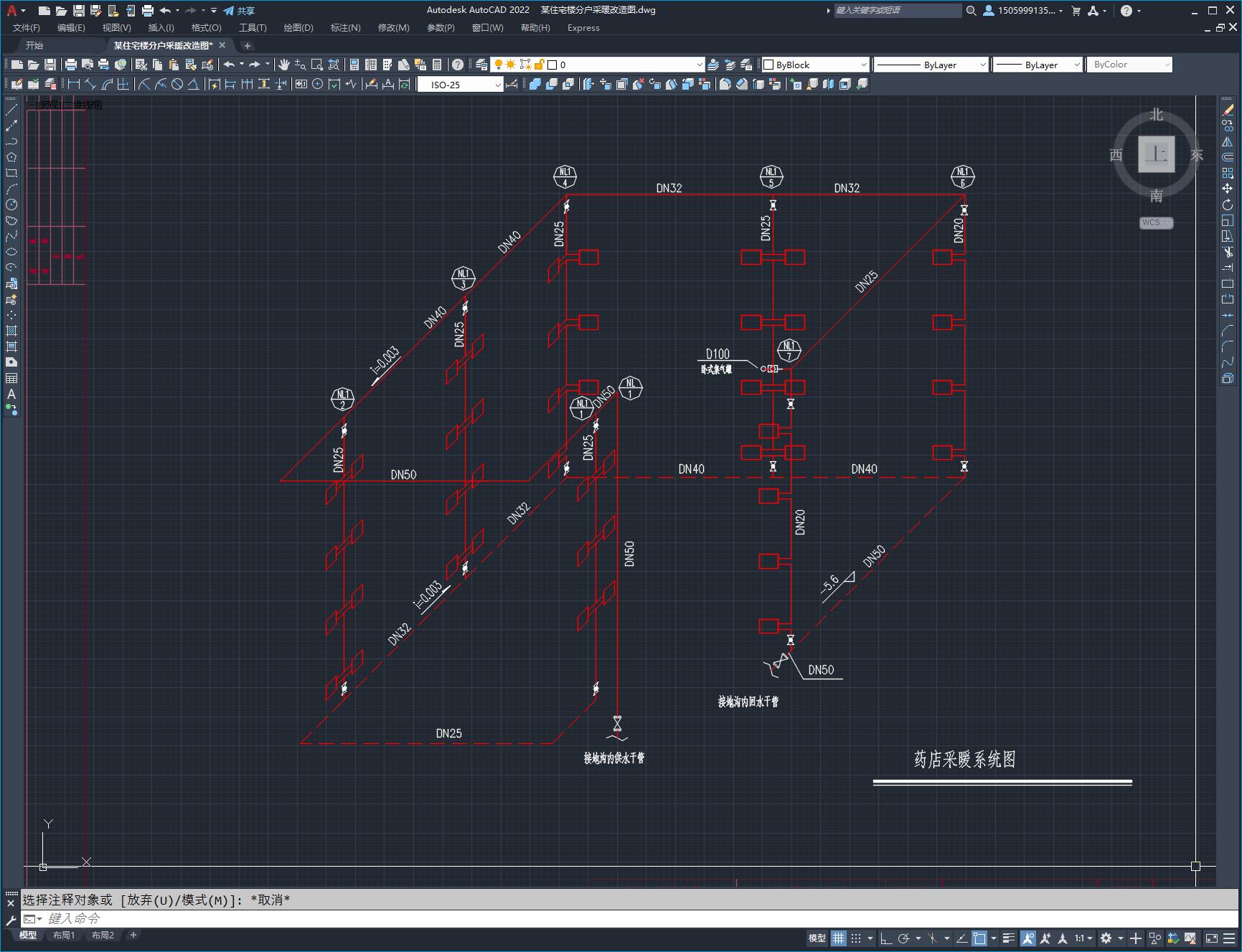Screen dimensions: 1242x952
Task: Select the Explode modify tool
Action: click(x=1228, y=378)
